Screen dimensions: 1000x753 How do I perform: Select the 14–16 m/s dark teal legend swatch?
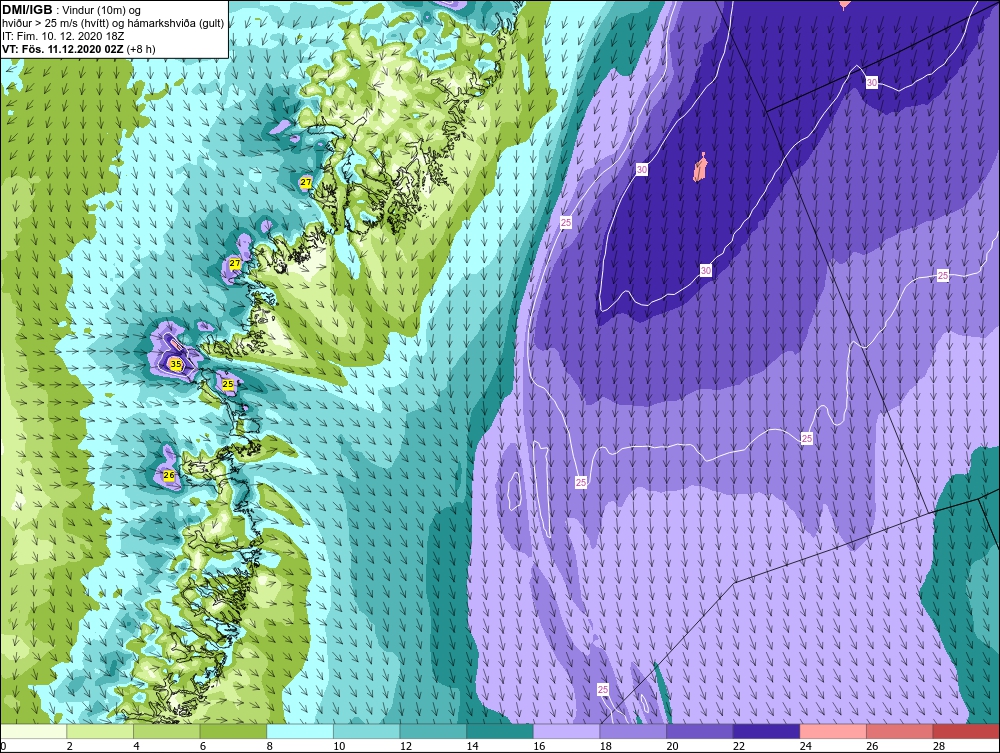499,731
